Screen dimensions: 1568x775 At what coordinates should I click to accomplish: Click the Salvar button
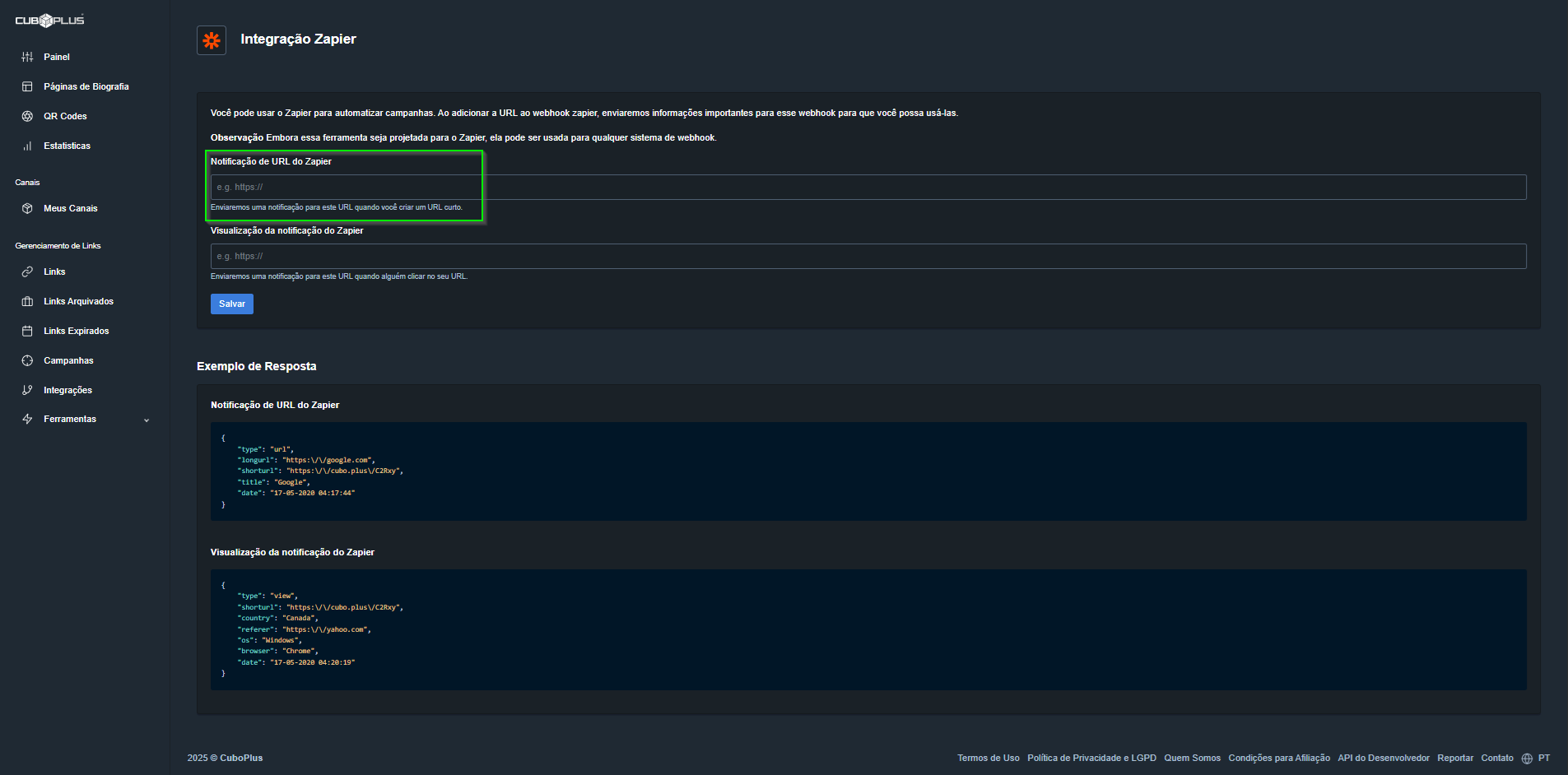[232, 304]
